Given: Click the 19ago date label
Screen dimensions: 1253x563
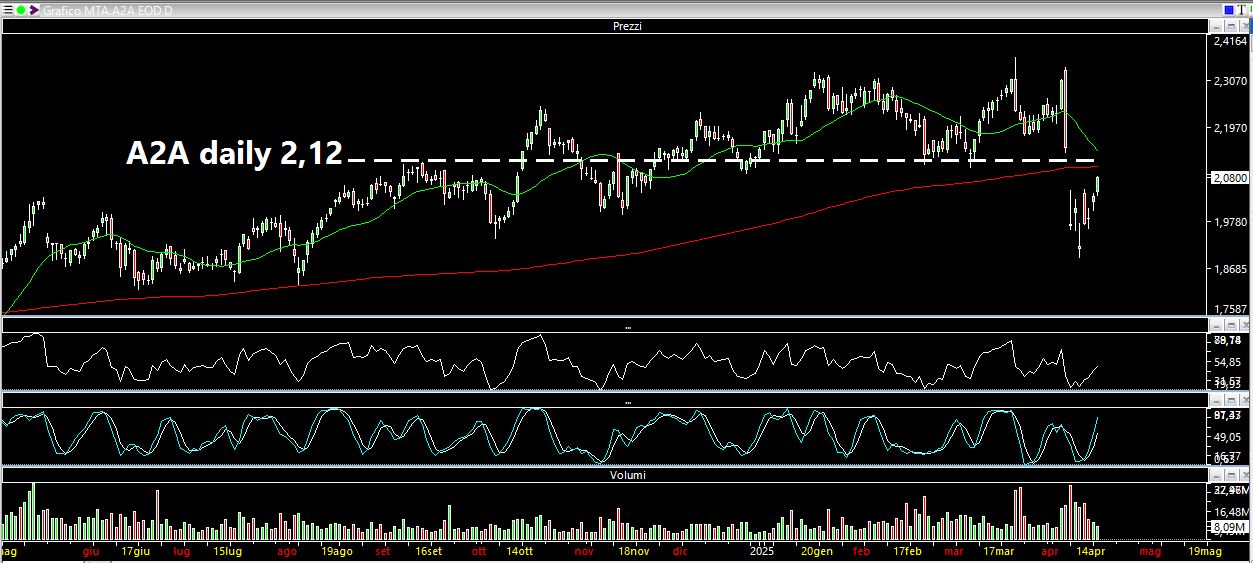Looking at the screenshot, I should point(336,551).
